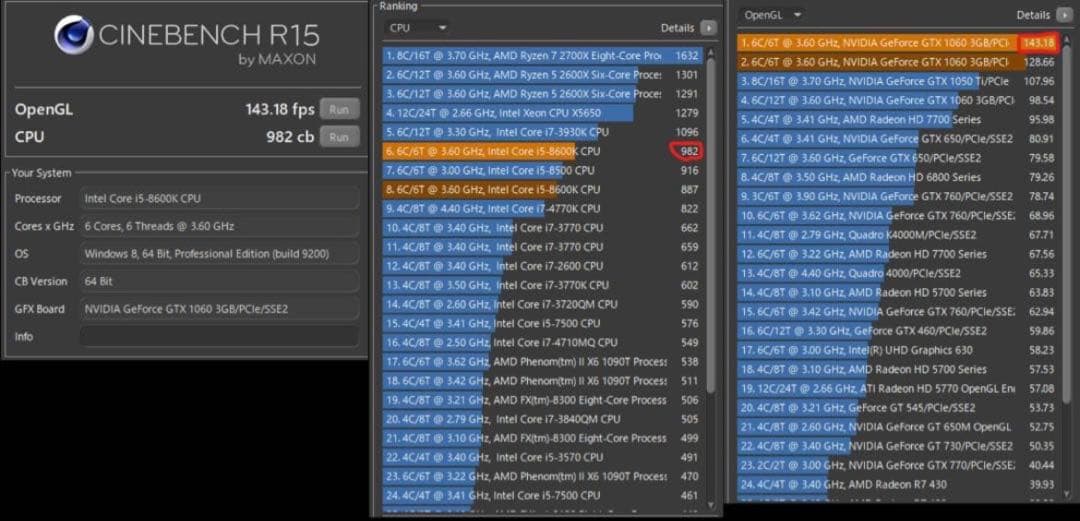
Task: Select Radeon HD 7700 row scoring 95.98
Action: 897,120
